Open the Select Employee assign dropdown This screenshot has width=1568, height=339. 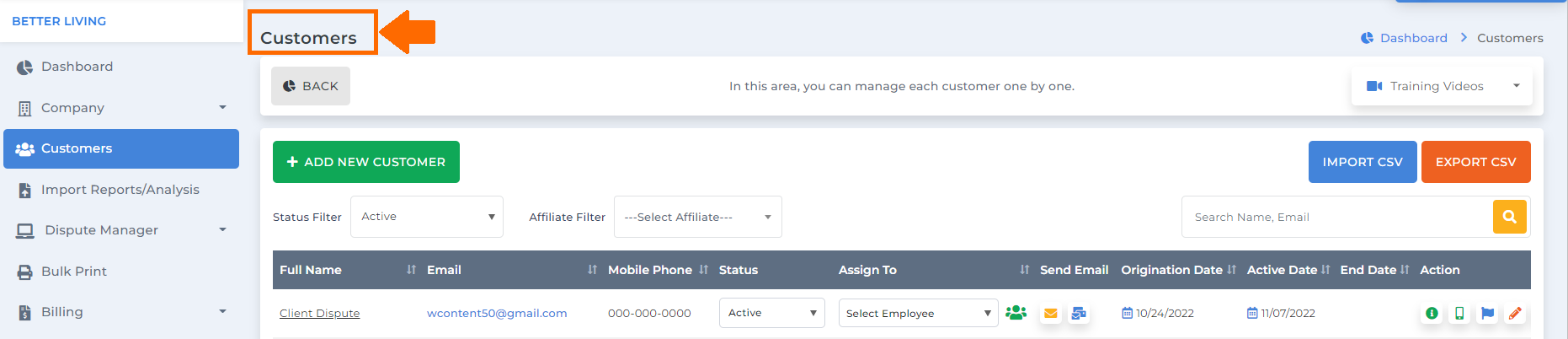coord(919,313)
